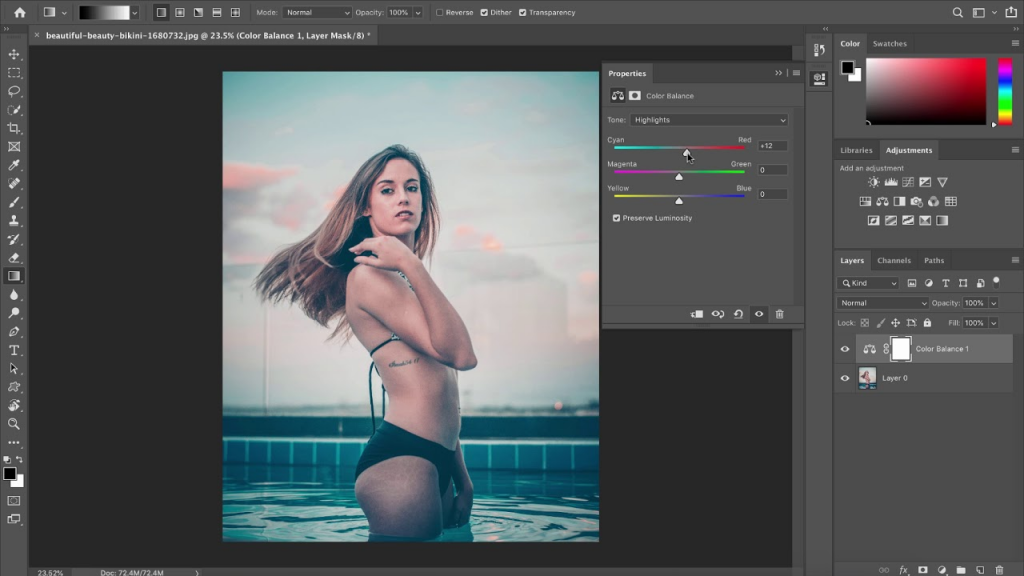Switch to the Channels tab
This screenshot has width=1024, height=576.
click(893, 261)
